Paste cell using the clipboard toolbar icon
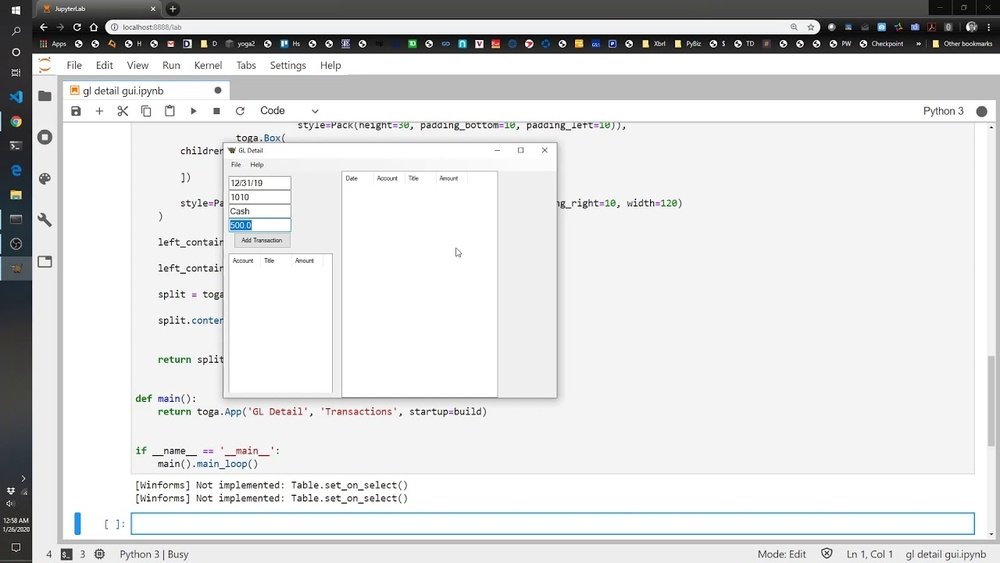The width and height of the screenshot is (1000, 563). pyautogui.click(x=170, y=111)
